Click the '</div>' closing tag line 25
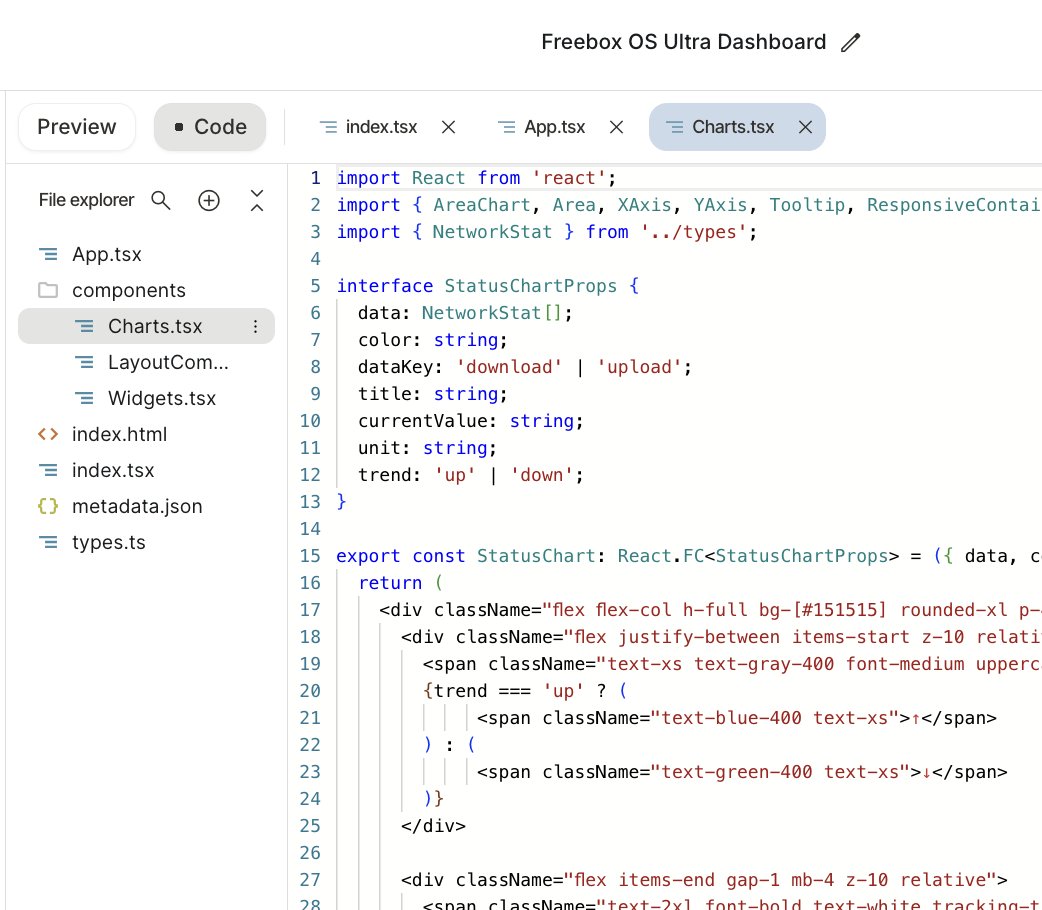Image resolution: width=1042 pixels, height=910 pixels. click(x=433, y=826)
